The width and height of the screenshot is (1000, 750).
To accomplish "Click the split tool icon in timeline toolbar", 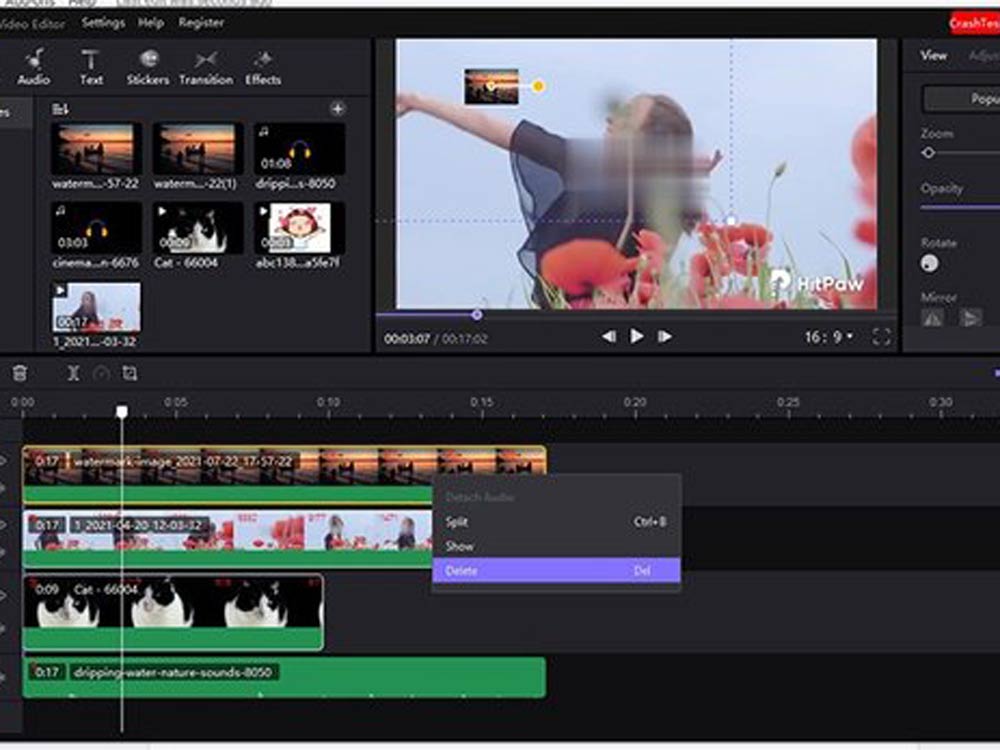I will pyautogui.click(x=73, y=373).
